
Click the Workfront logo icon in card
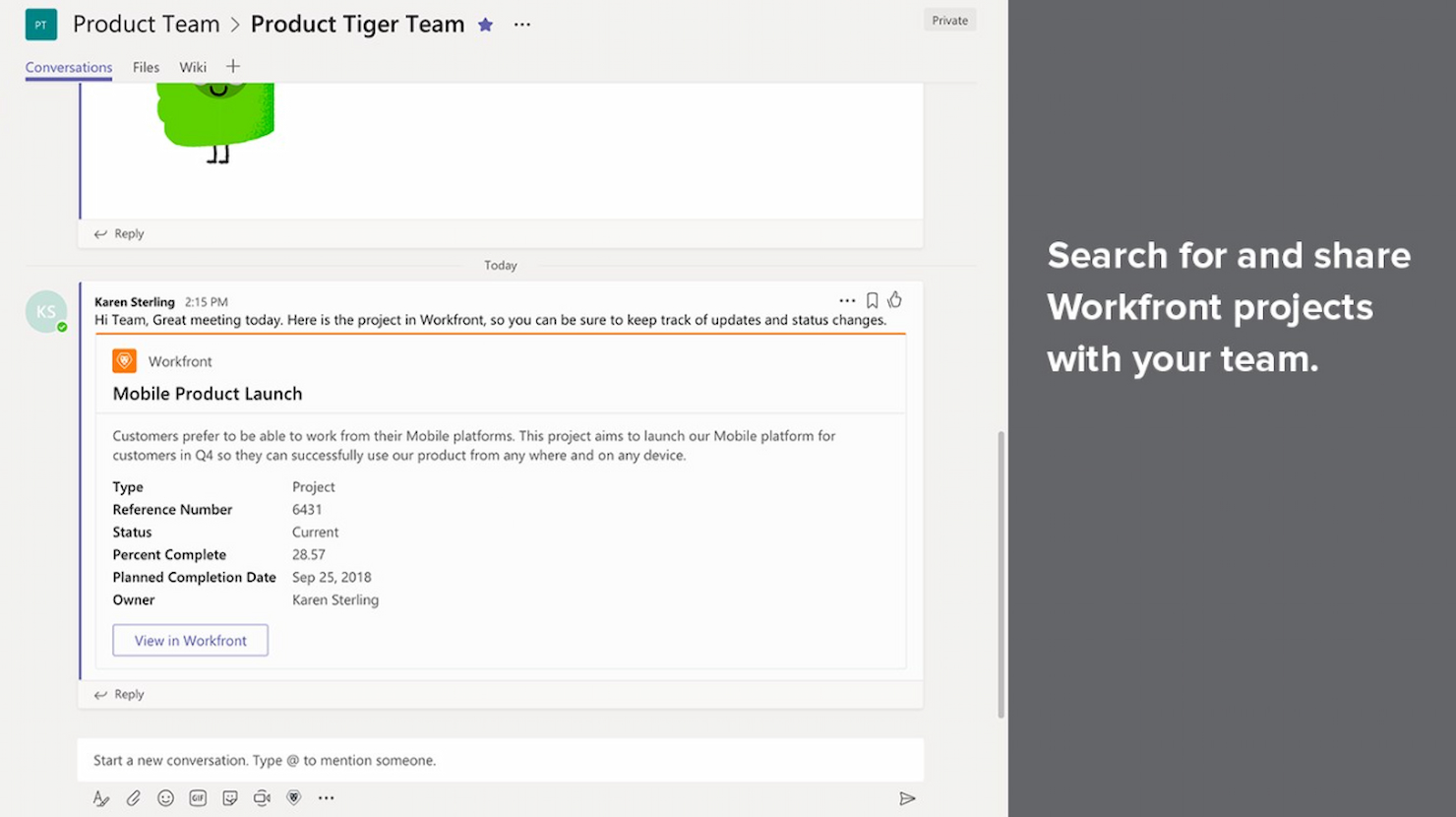coord(124,361)
